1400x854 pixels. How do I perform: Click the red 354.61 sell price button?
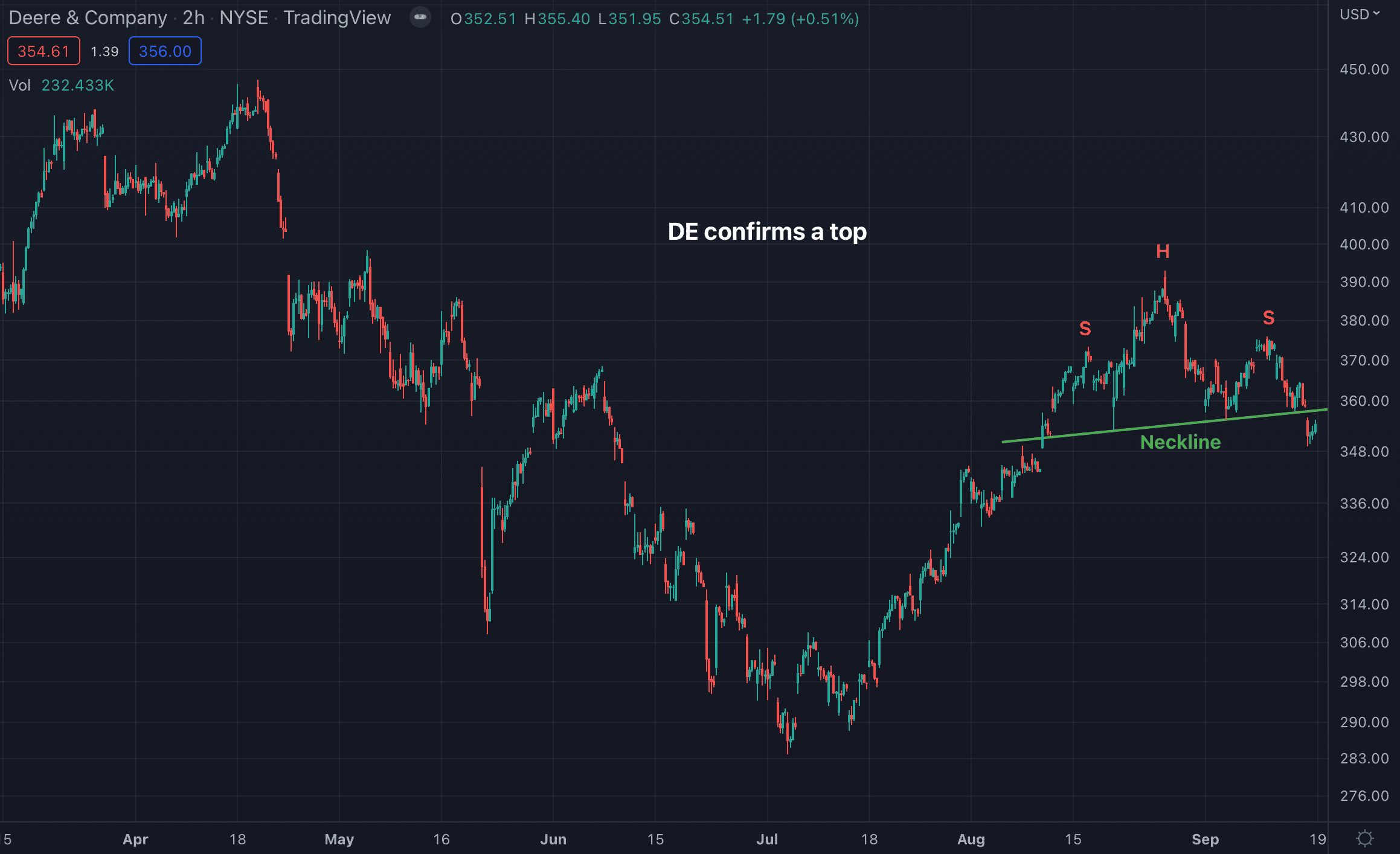43,51
